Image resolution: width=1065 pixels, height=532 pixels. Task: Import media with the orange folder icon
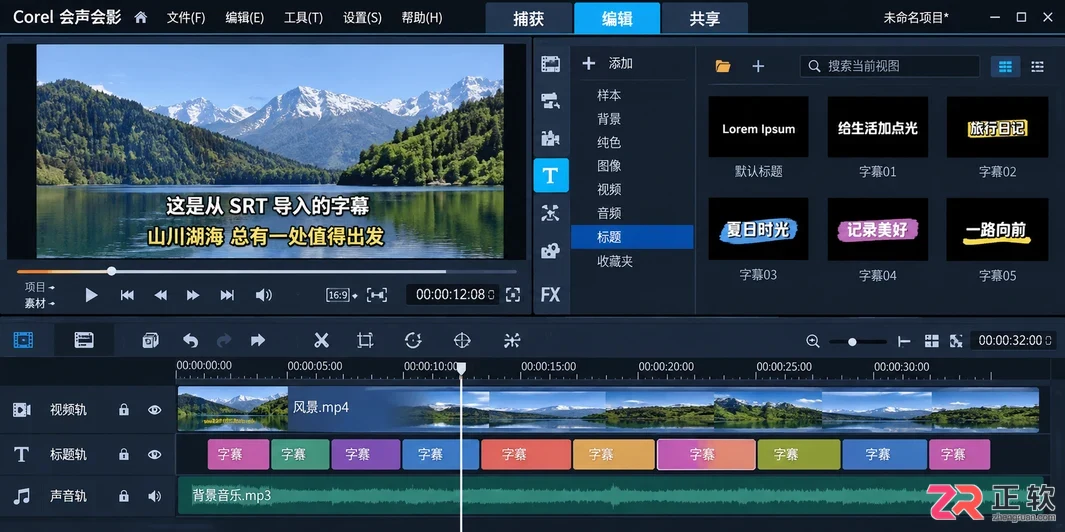click(723, 66)
